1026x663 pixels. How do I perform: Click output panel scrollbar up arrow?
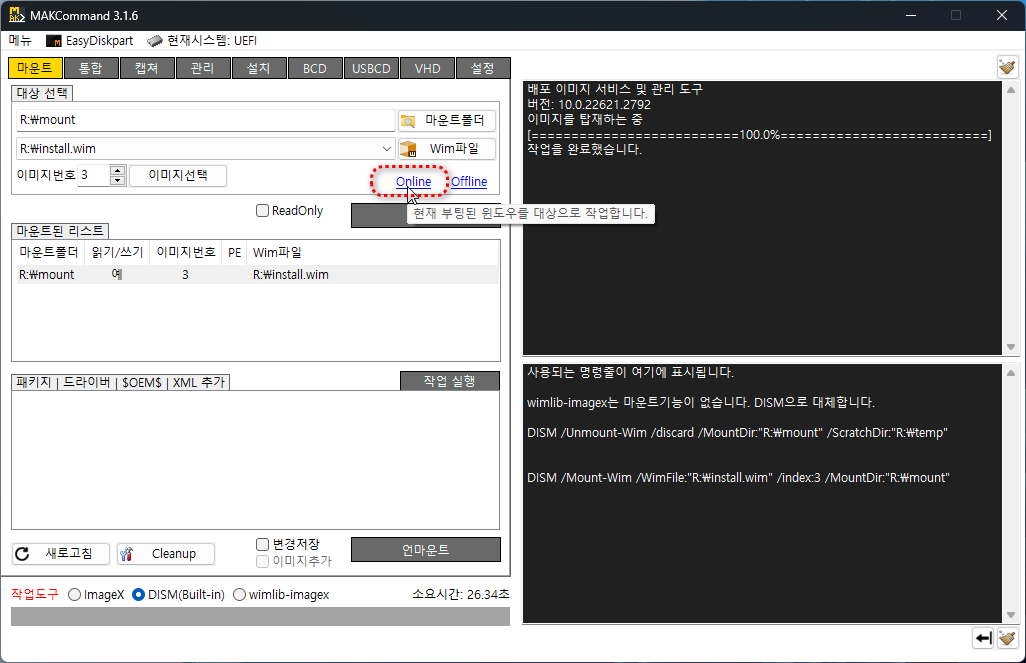tap(1011, 90)
